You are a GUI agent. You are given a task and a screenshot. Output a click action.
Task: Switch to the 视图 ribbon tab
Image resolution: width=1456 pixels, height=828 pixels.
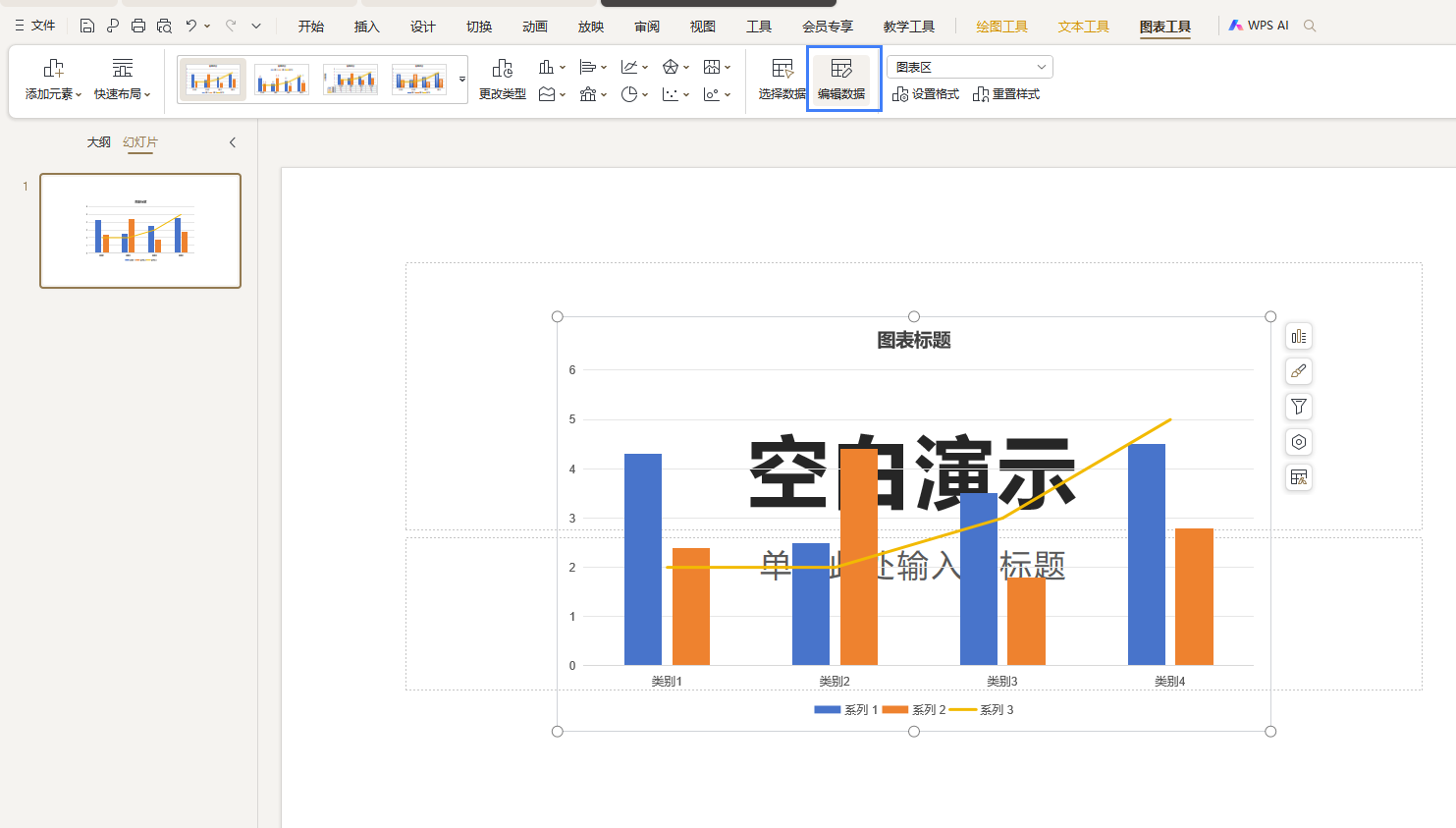(703, 27)
